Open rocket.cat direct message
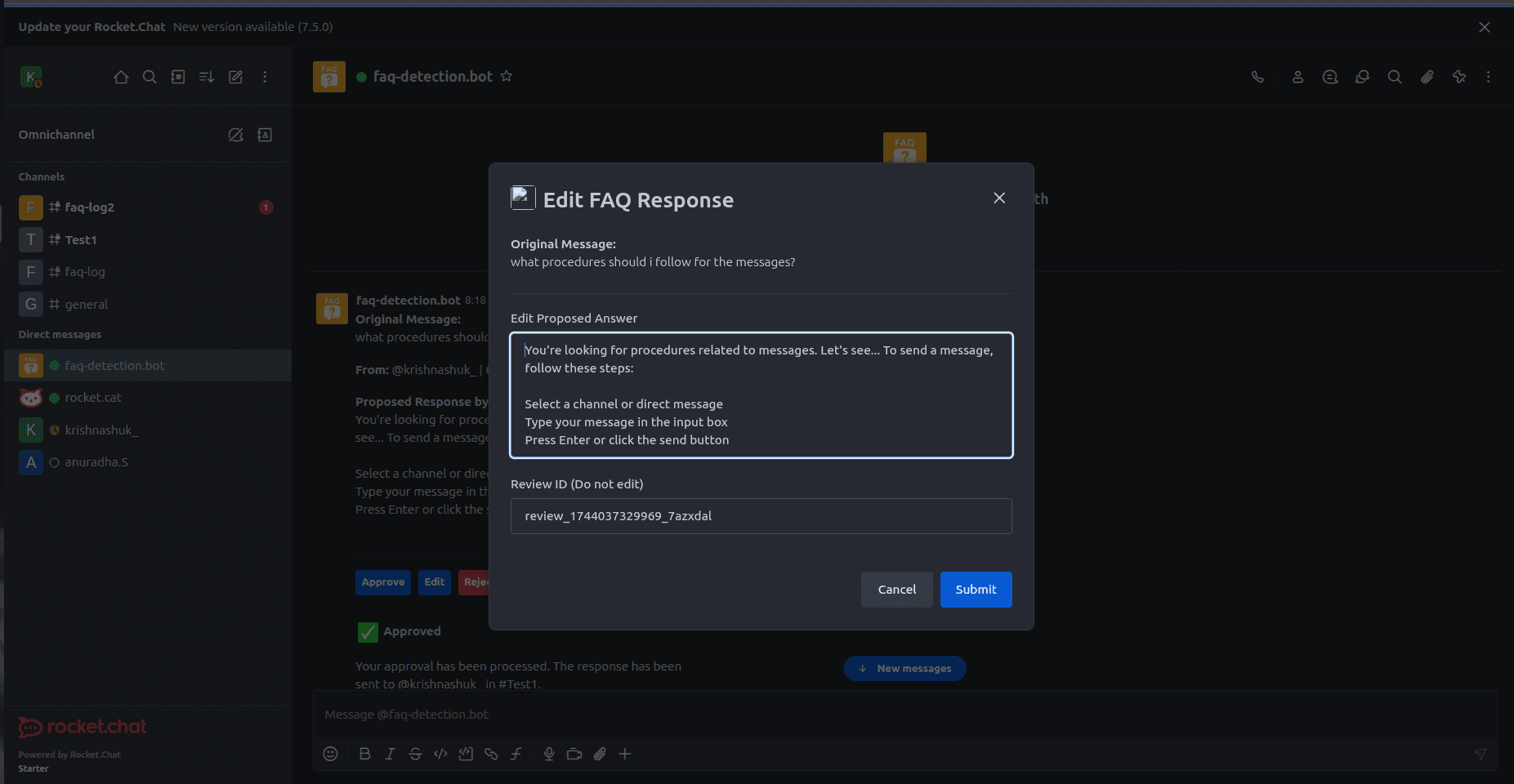The height and width of the screenshot is (784, 1514). click(147, 398)
